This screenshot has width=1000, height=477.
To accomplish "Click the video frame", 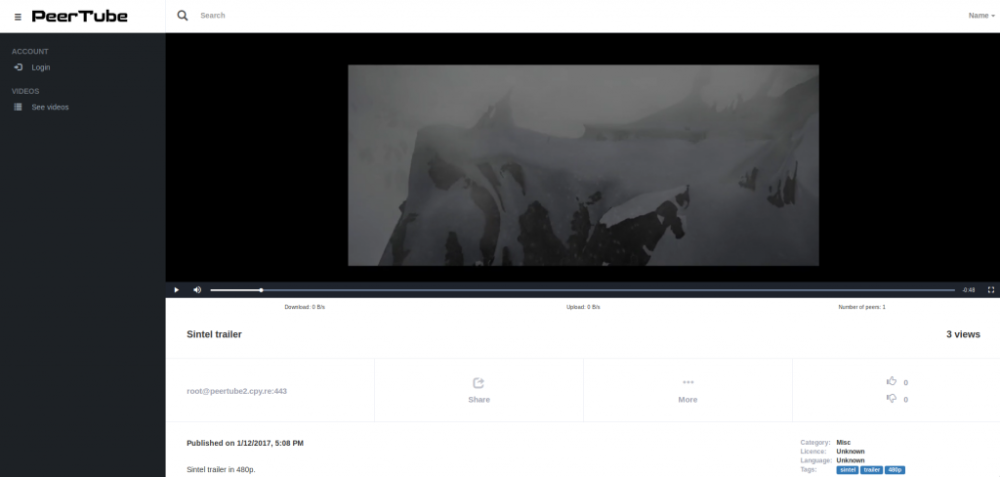I will [x=583, y=165].
